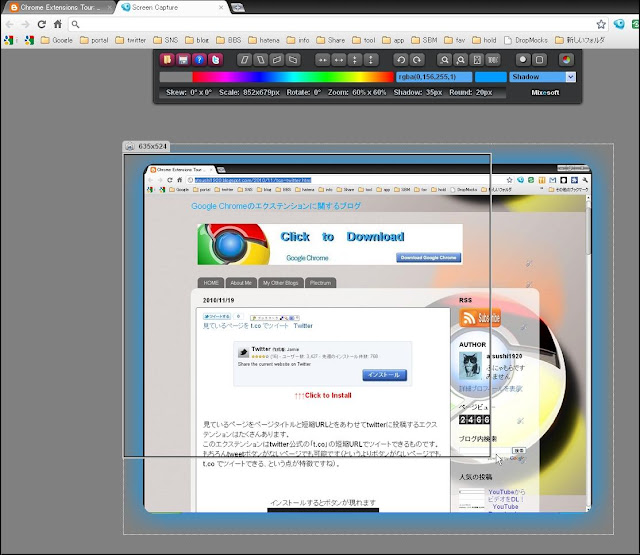Go forward with the browser forward arrow

25,24
